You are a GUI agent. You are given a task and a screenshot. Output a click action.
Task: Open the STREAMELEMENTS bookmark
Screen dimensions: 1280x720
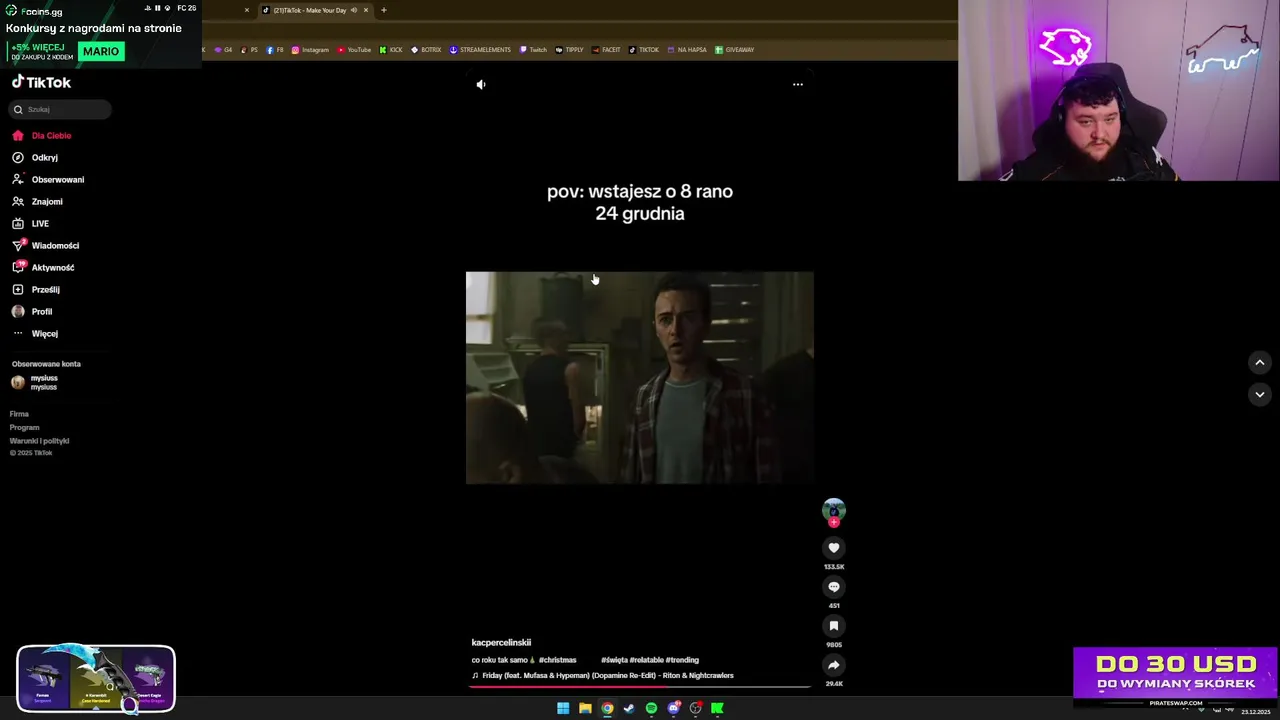tap(480, 50)
